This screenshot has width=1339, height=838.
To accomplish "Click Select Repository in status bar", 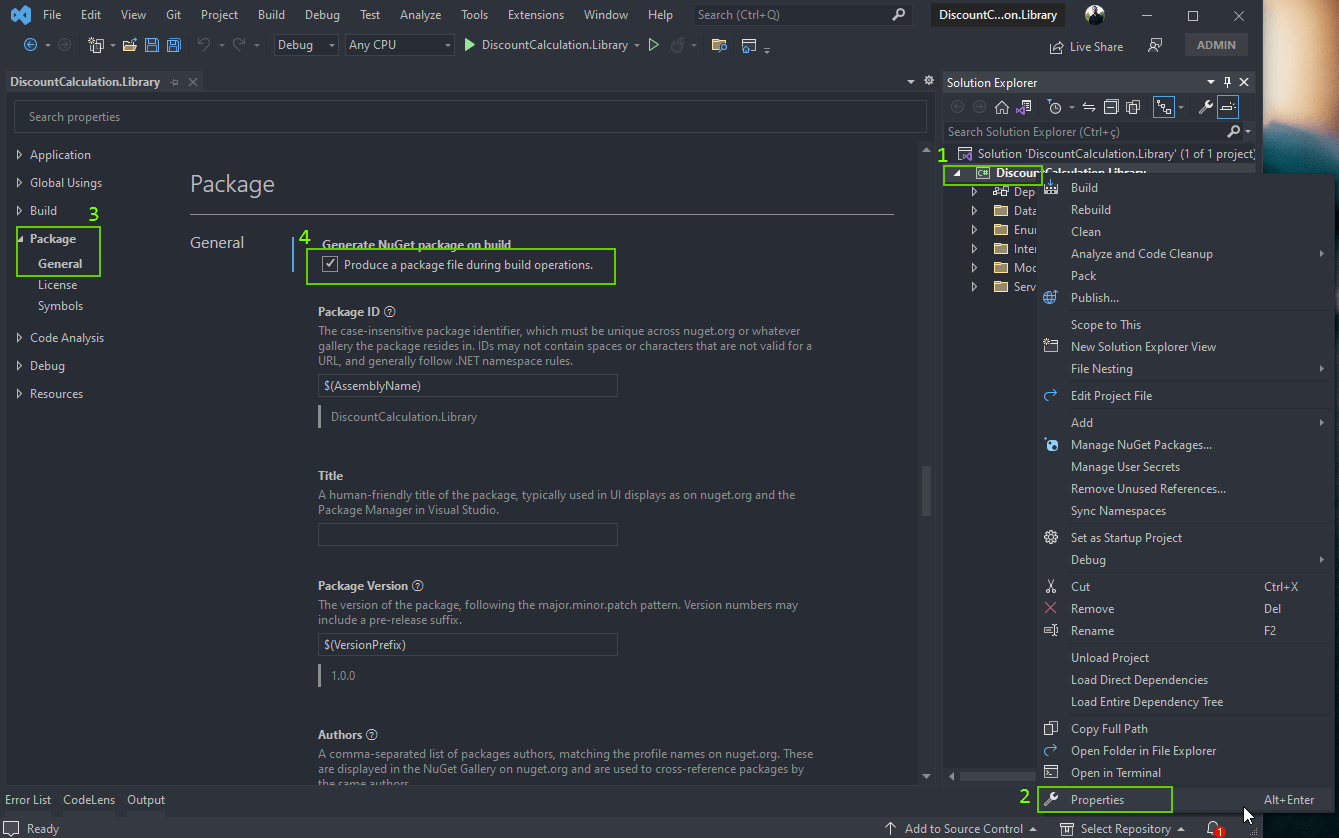I will click(1123, 829).
